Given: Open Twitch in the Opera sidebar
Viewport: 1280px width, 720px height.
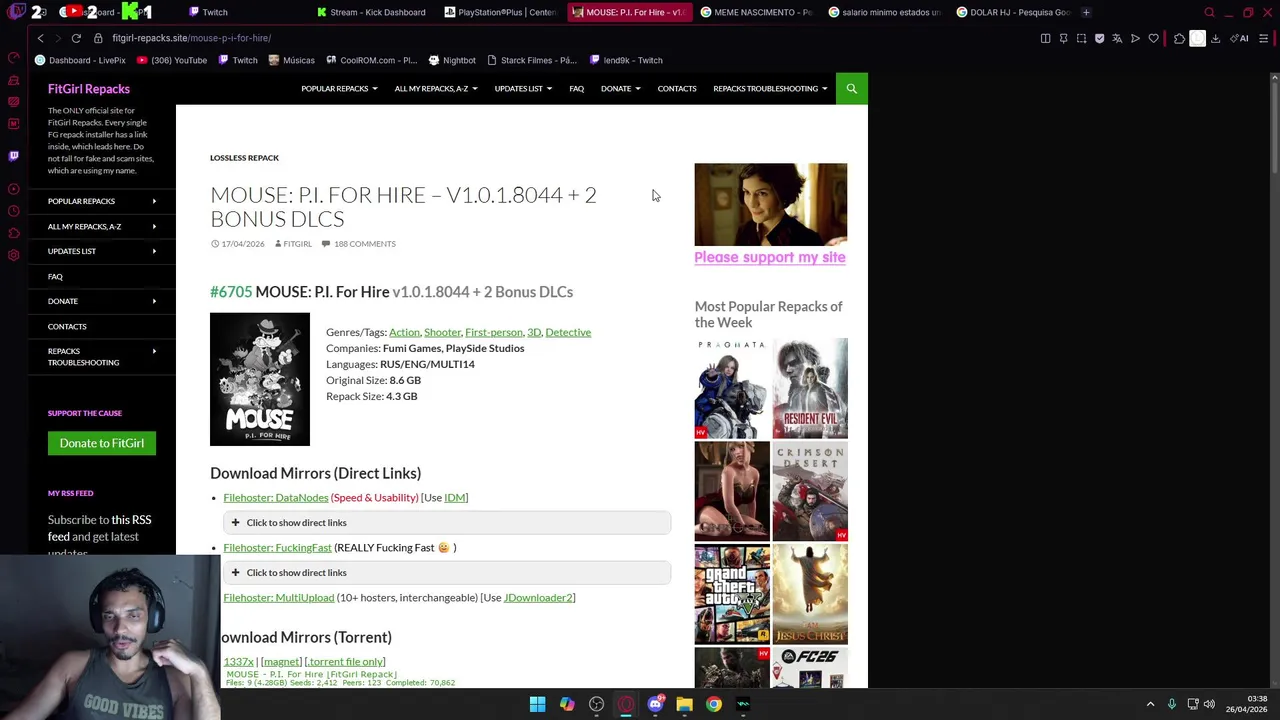Looking at the screenshot, I should pos(13,156).
